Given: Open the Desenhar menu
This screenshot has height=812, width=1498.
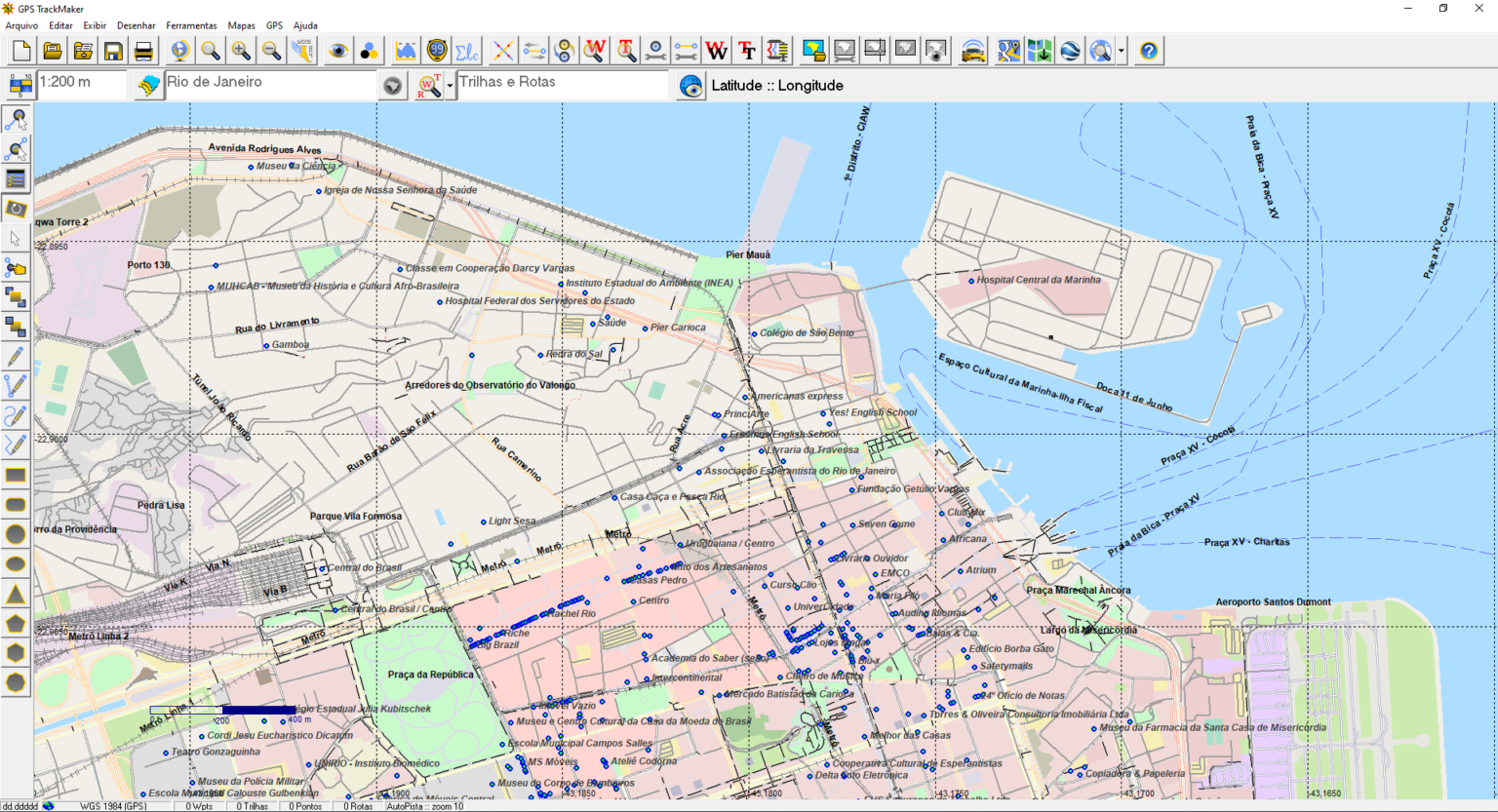Looking at the screenshot, I should pyautogui.click(x=137, y=25).
